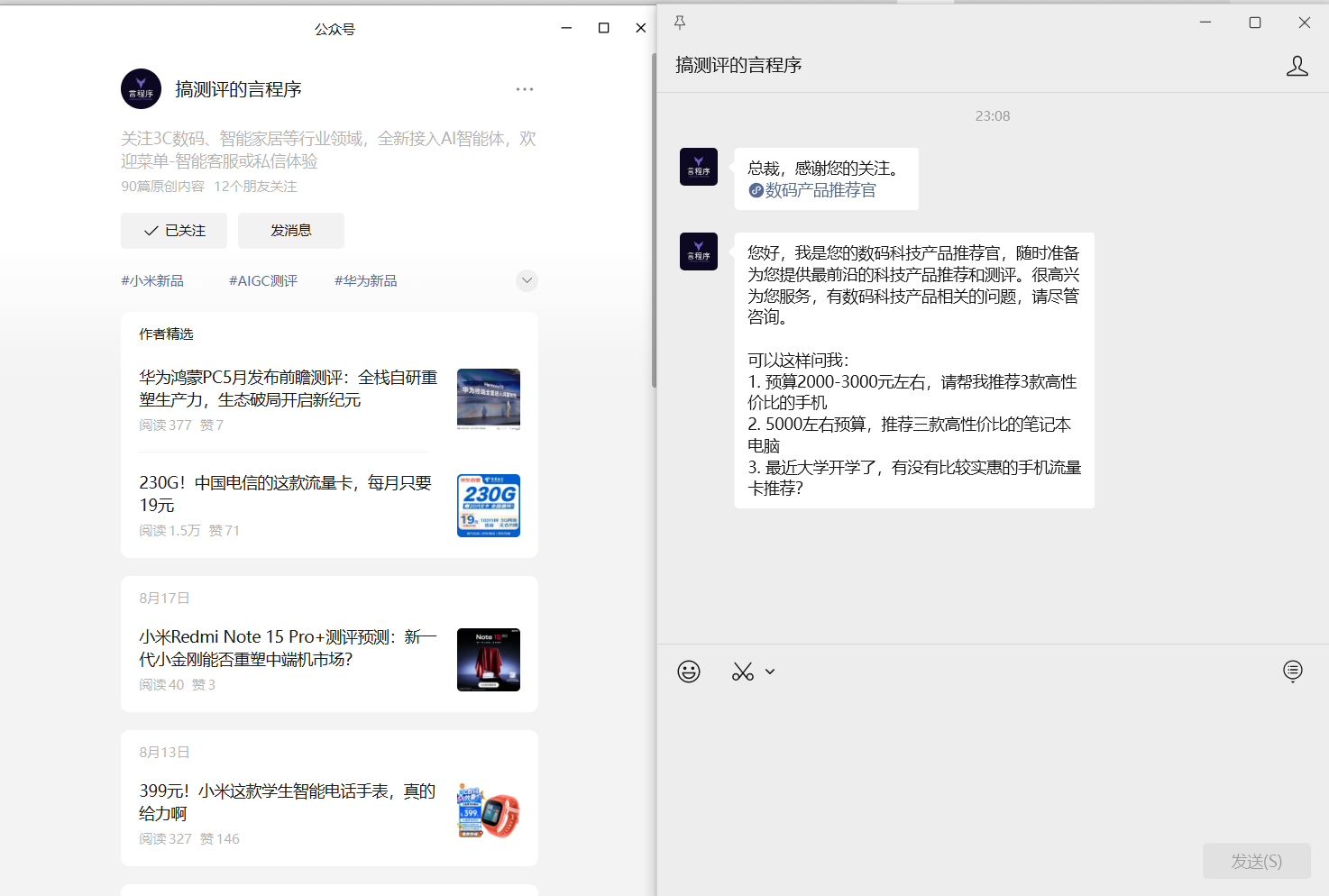The image size is (1329, 896).
Task: Click 阅读 327 赞 146 stats
Action: (x=189, y=839)
